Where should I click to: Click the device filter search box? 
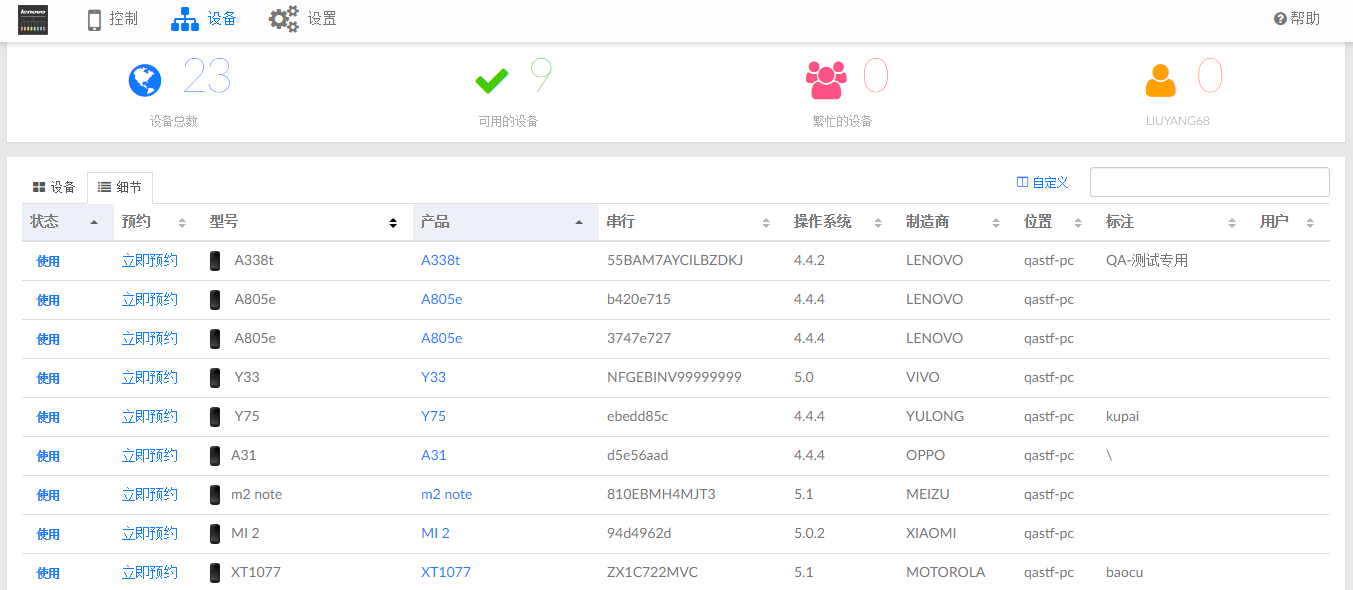click(1209, 182)
